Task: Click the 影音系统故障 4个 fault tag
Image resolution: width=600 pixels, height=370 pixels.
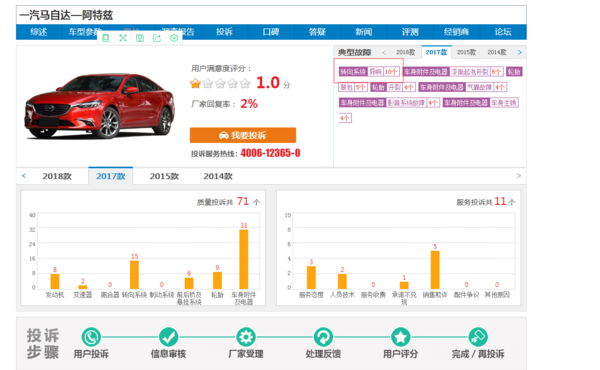Action: click(x=389, y=103)
